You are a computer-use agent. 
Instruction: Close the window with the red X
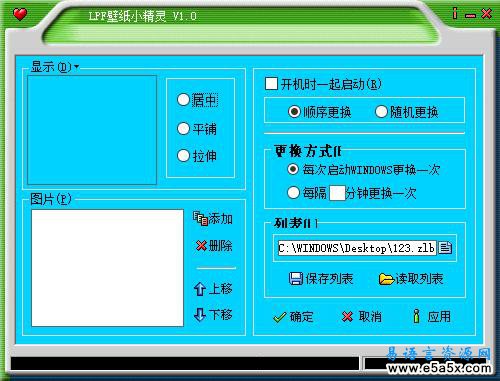pyautogui.click(x=486, y=14)
